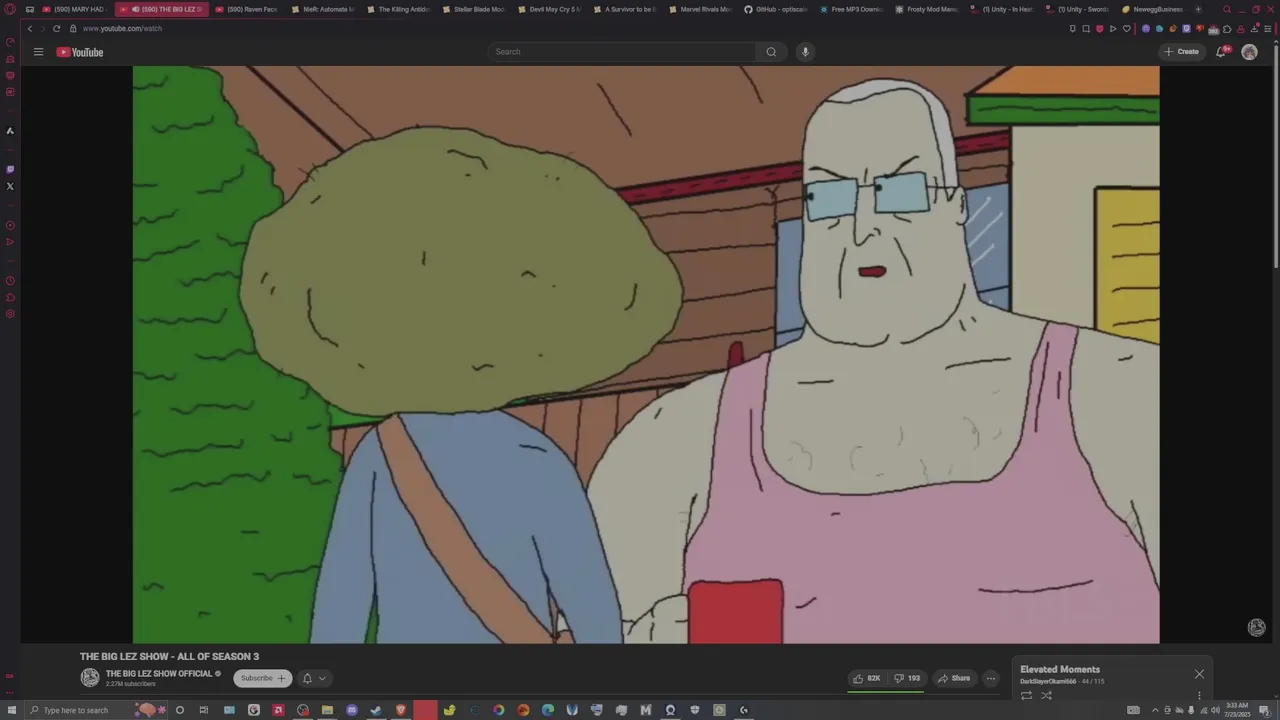This screenshot has width=1280, height=720.
Task: Open more actions ellipsis beside Share
Action: [991, 678]
